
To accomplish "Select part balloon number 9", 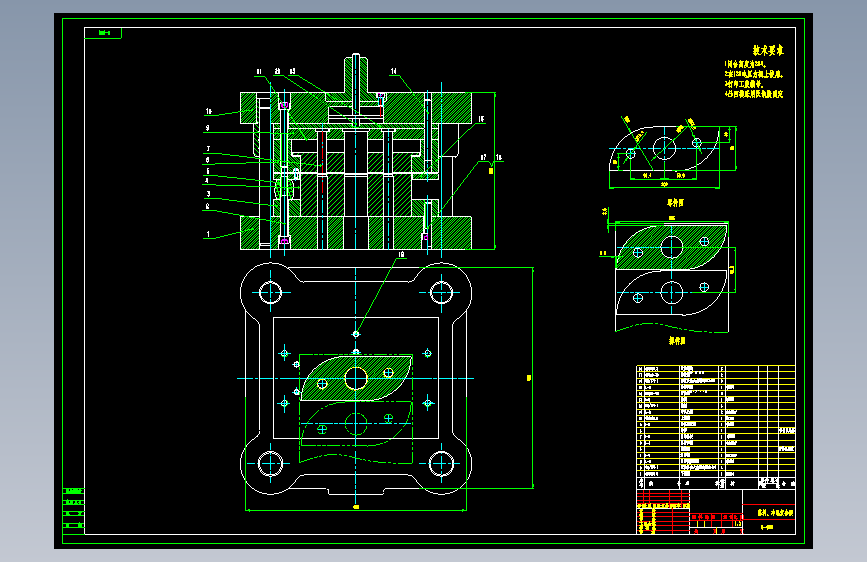I will (x=207, y=128).
